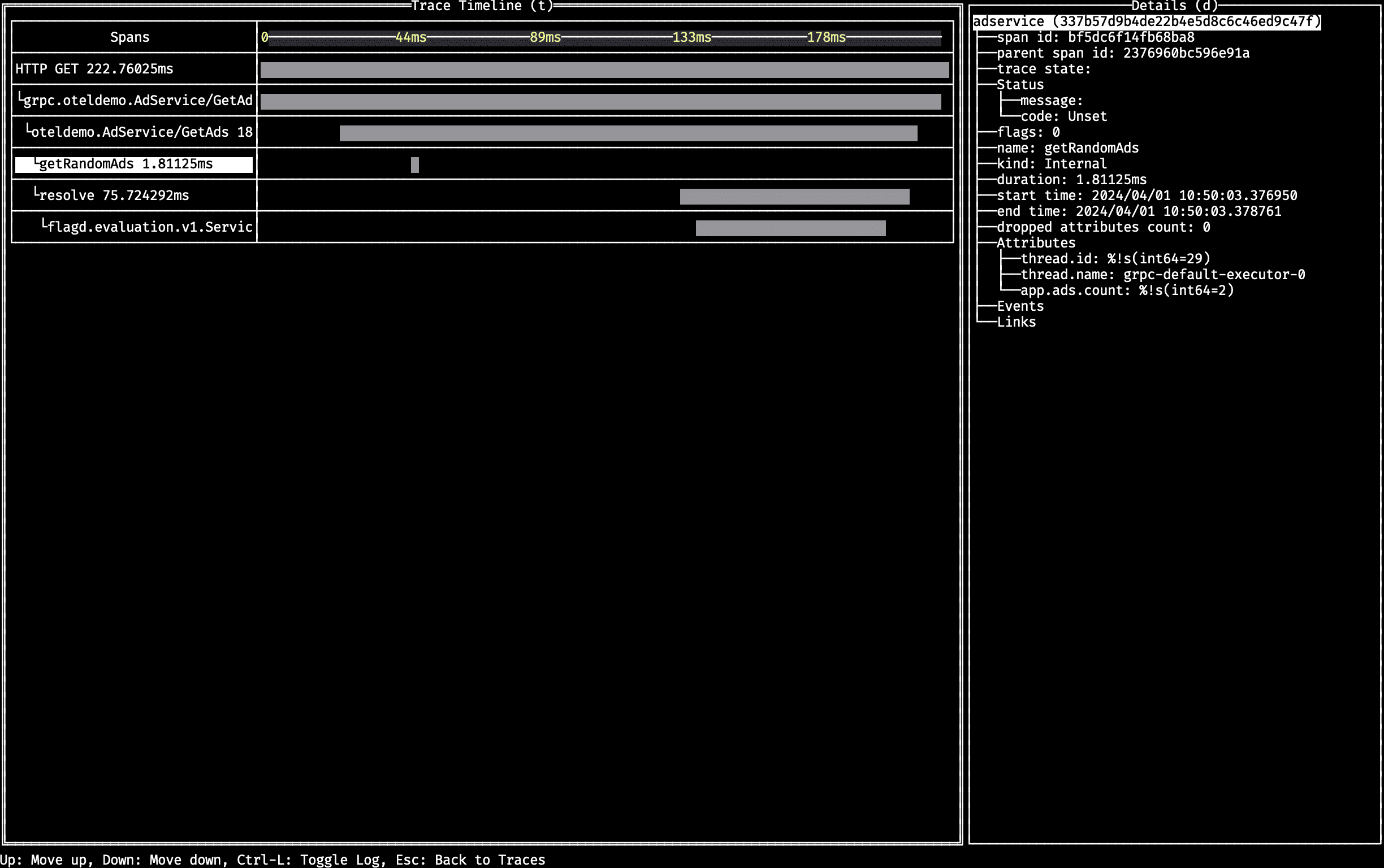The width and height of the screenshot is (1384, 868).
Task: Click the highlighted getRandomAds span
Action: pyautogui.click(x=125, y=164)
